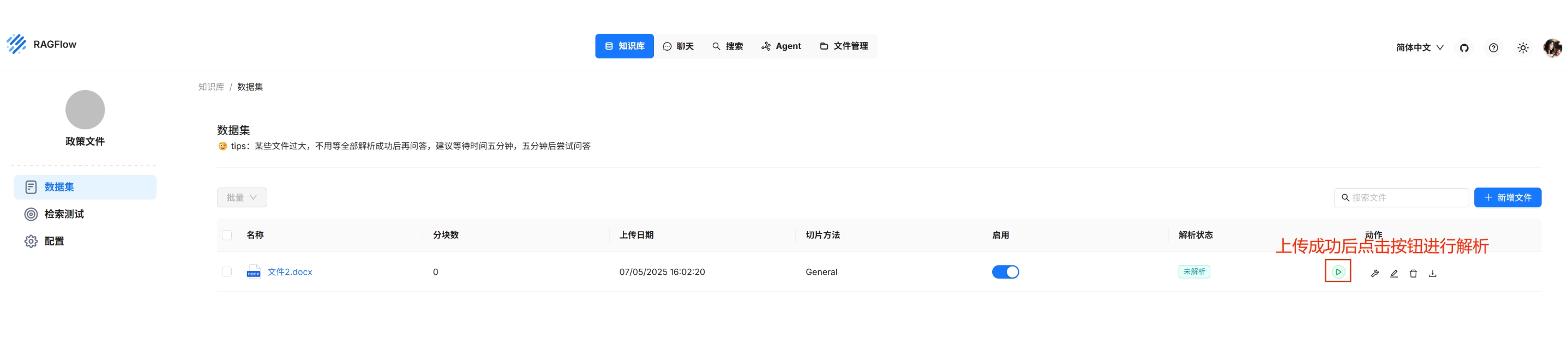Image resolution: width=1568 pixels, height=356 pixels.
Task: Click the trash delete icon
Action: coord(1413,273)
